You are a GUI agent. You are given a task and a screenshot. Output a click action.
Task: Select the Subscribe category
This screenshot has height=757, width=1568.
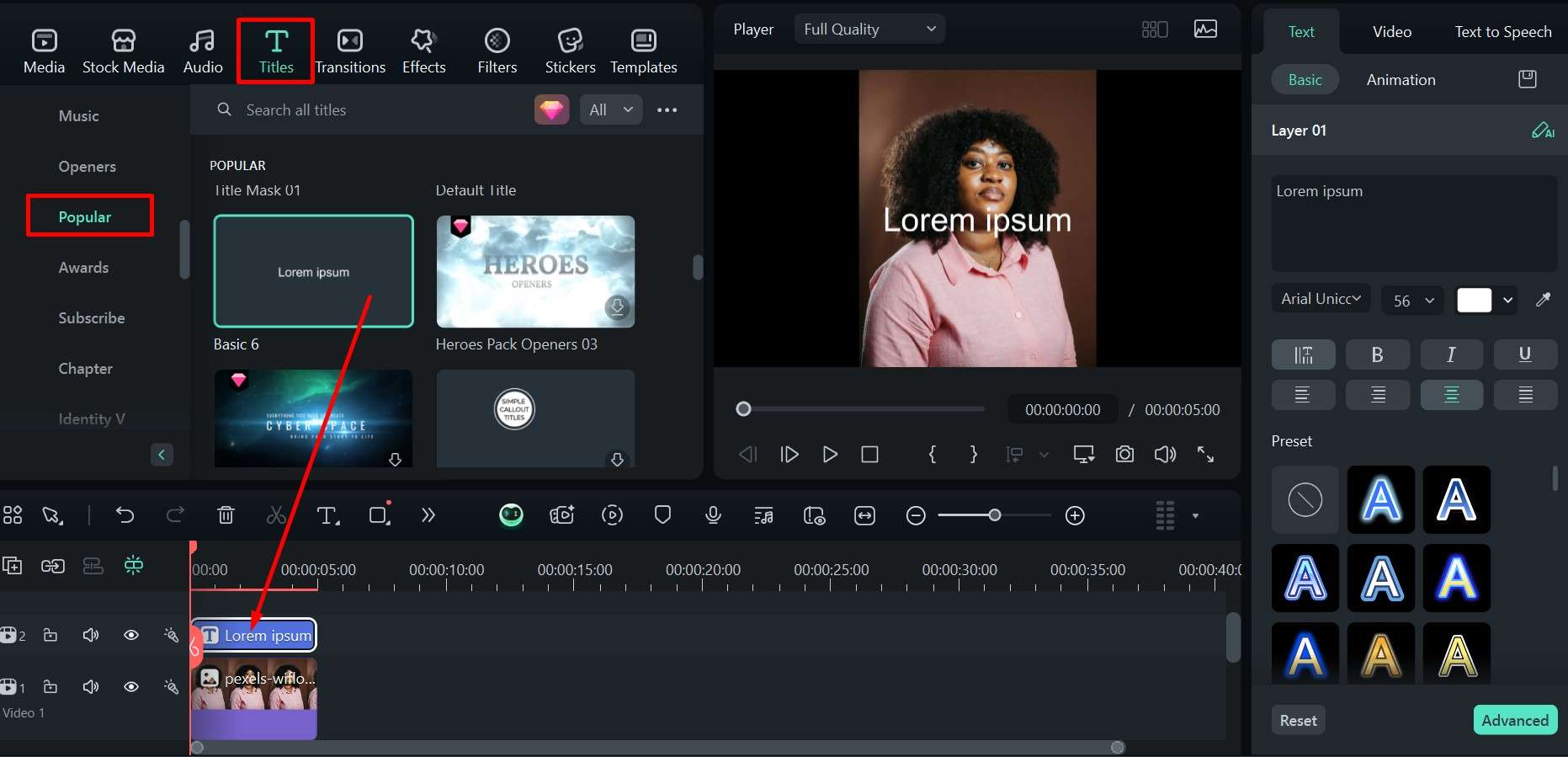point(92,318)
